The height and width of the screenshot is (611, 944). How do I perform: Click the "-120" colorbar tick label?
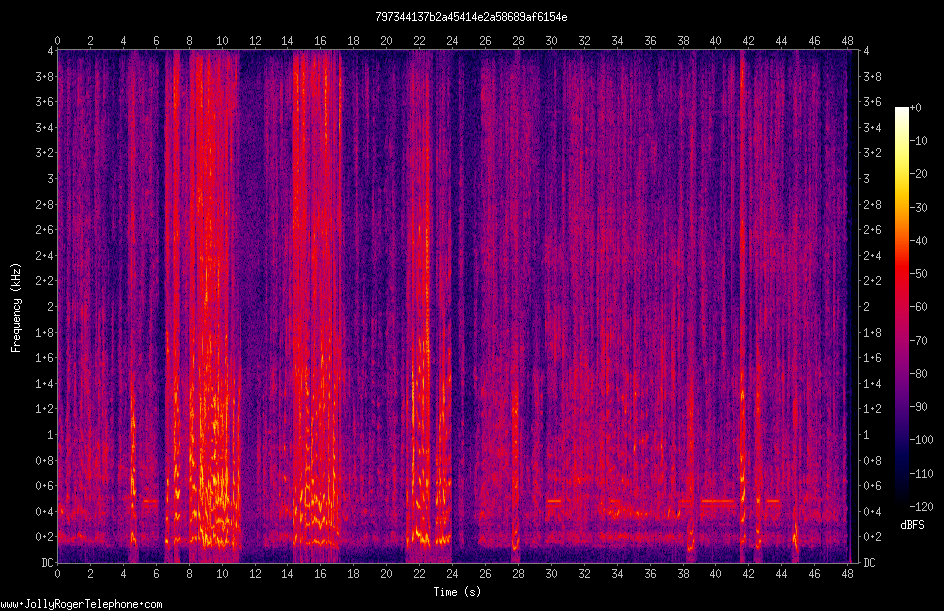(921, 507)
